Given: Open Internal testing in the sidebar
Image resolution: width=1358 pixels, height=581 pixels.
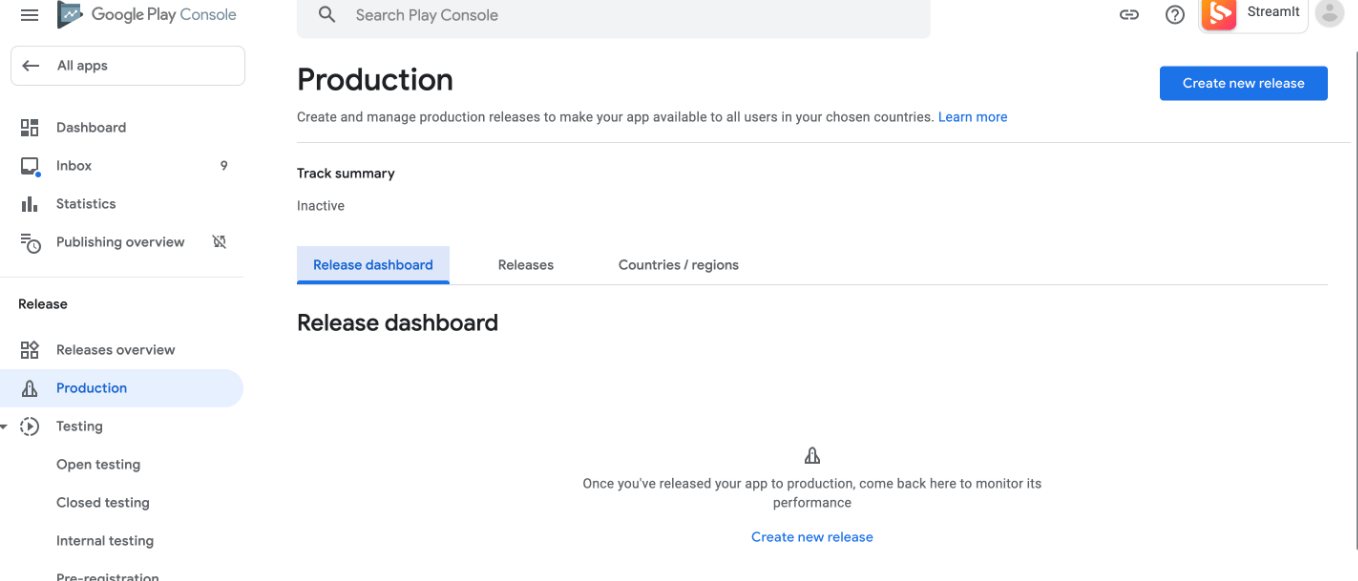Looking at the screenshot, I should pos(105,541).
